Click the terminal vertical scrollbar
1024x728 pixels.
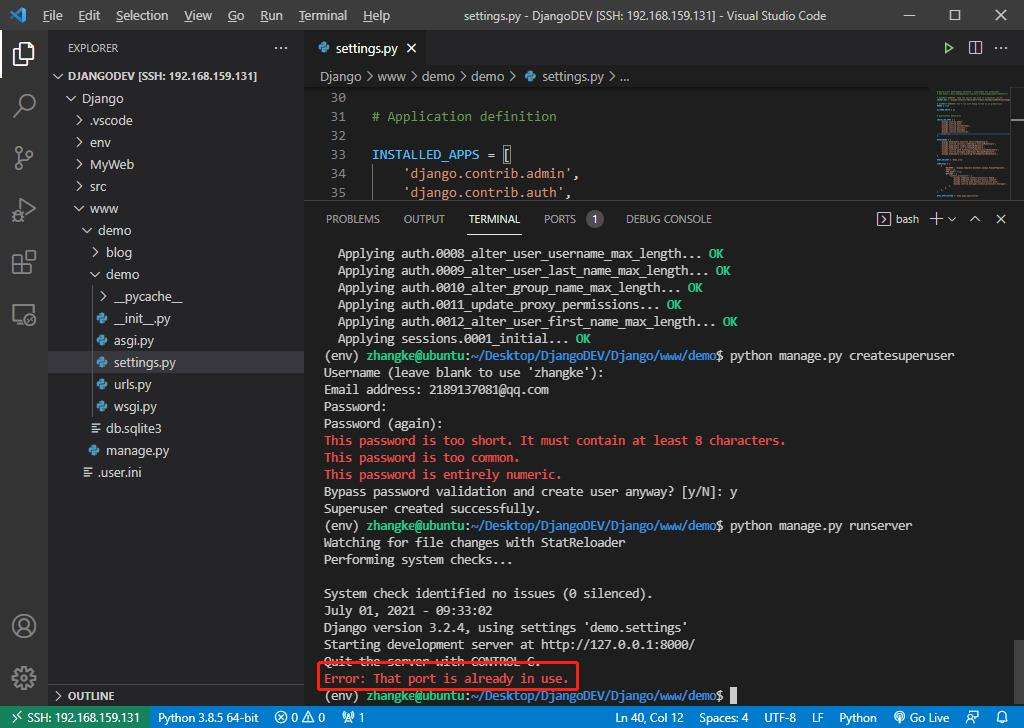(x=1018, y=670)
